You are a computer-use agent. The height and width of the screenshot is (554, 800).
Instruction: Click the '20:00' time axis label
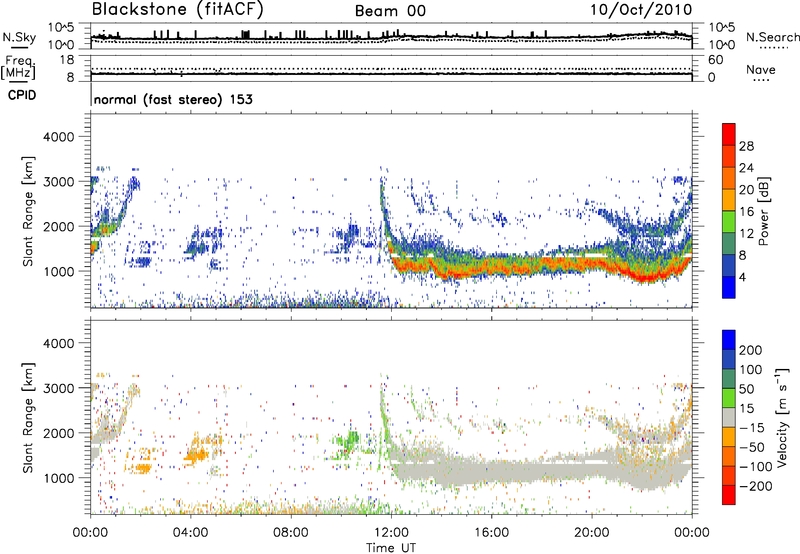pyautogui.click(x=592, y=533)
